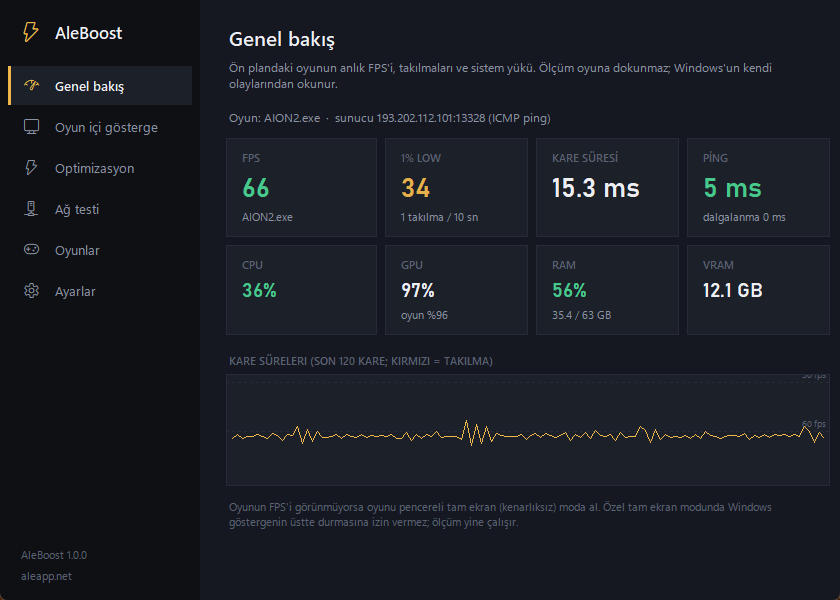
Task: Click the '35.4 / 63 GB' RAM text
Action: pos(582,315)
